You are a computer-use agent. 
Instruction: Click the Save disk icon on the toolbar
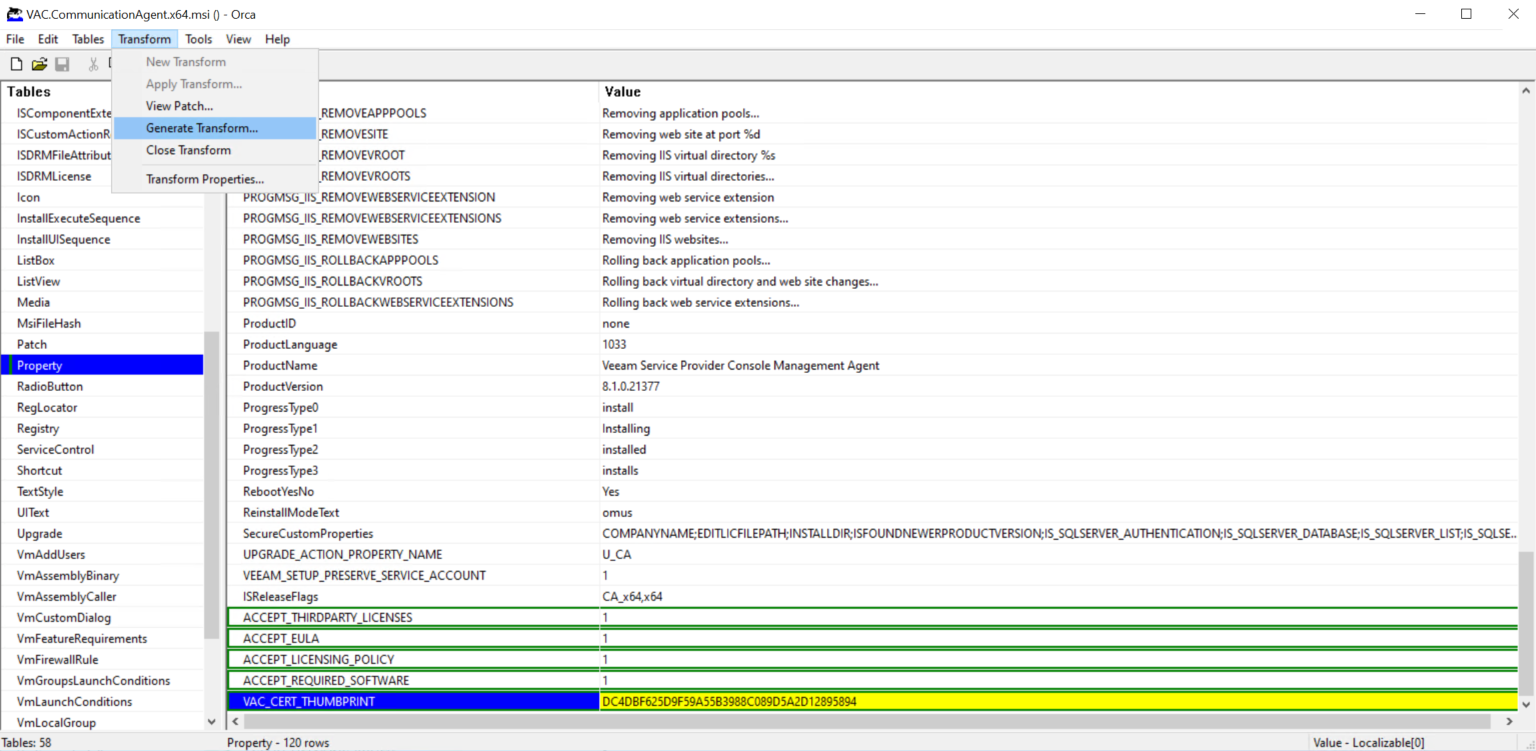pyautogui.click(x=62, y=63)
